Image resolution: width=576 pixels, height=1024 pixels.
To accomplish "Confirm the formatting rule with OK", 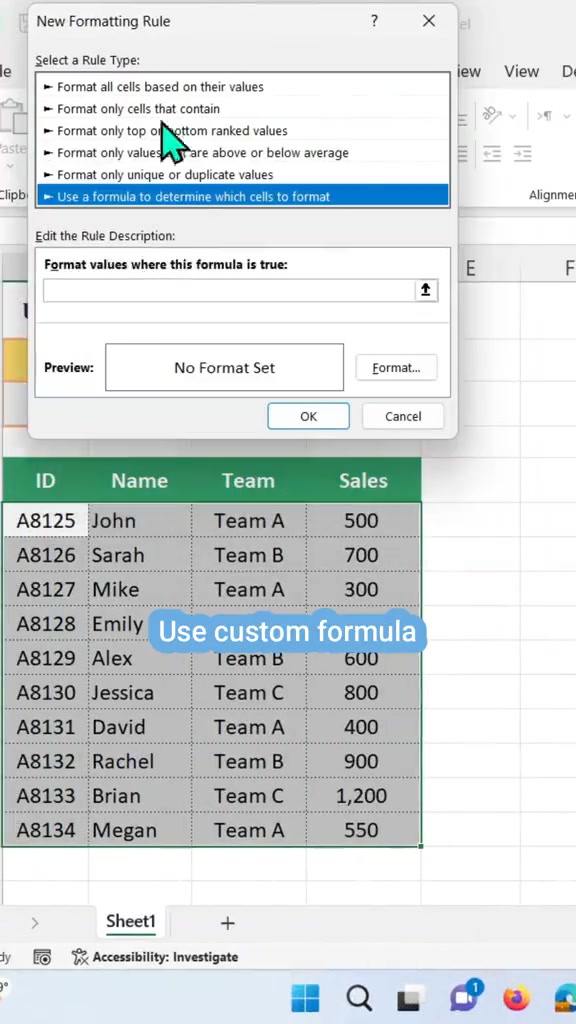I will coord(308,416).
